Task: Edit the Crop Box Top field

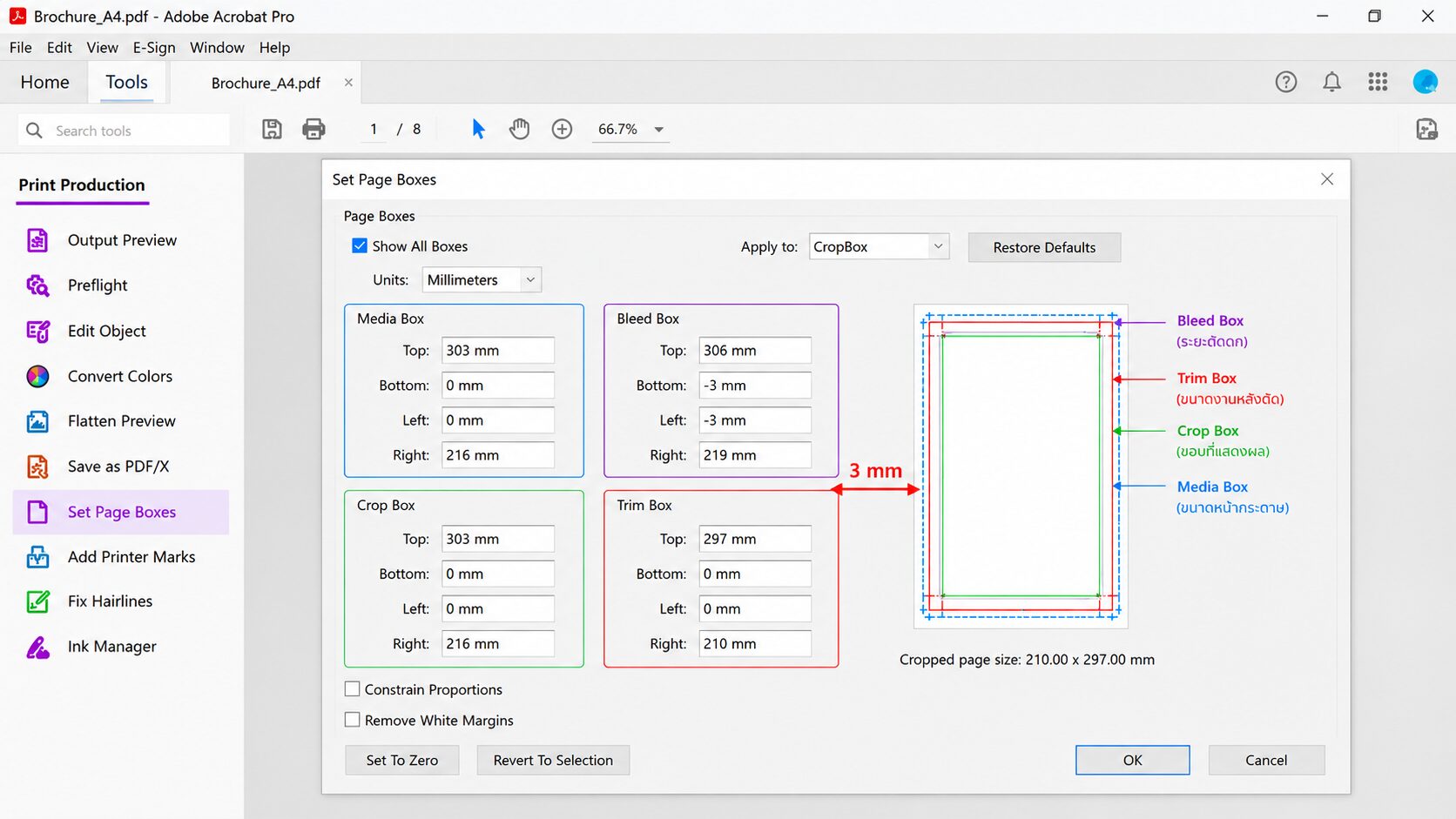Action: point(498,540)
